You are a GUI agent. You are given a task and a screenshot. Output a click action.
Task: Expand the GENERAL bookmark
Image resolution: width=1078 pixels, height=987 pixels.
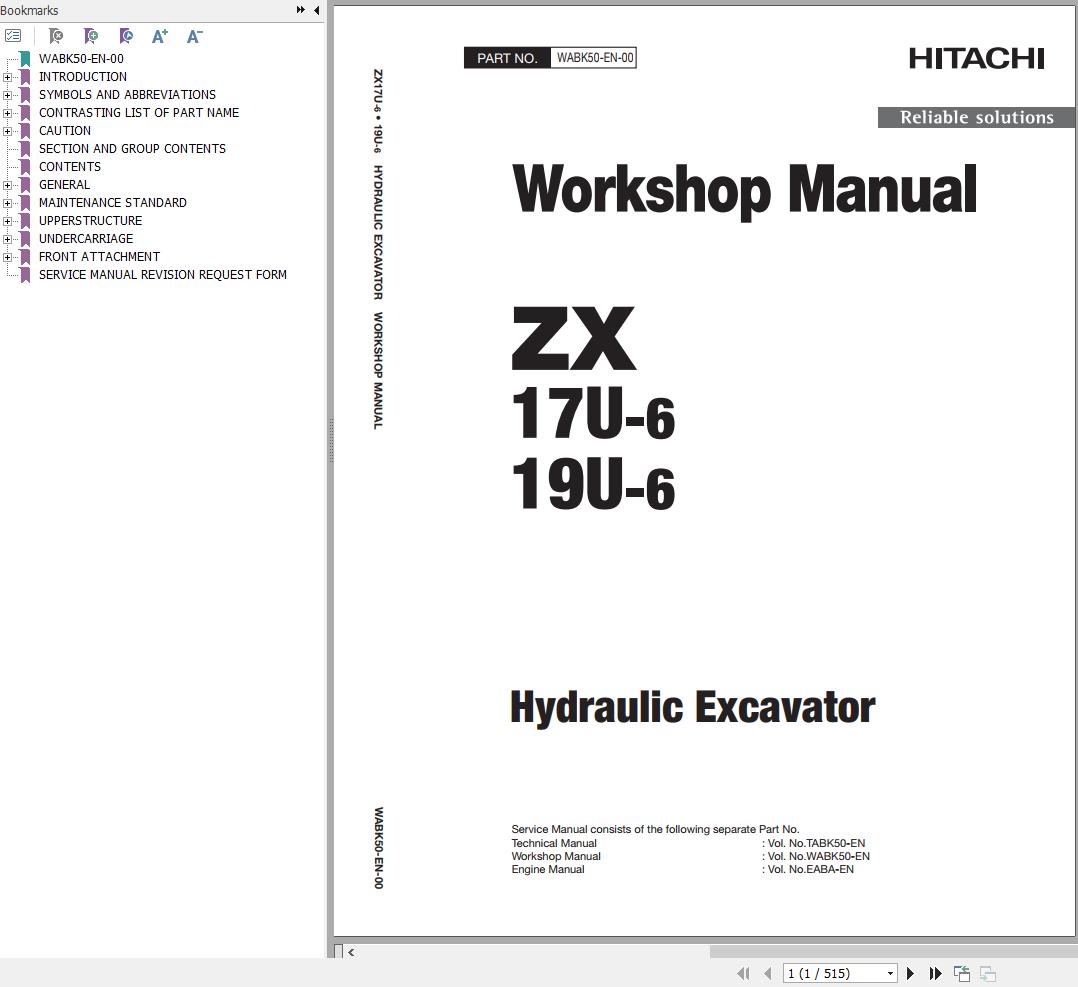pyautogui.click(x=8, y=185)
